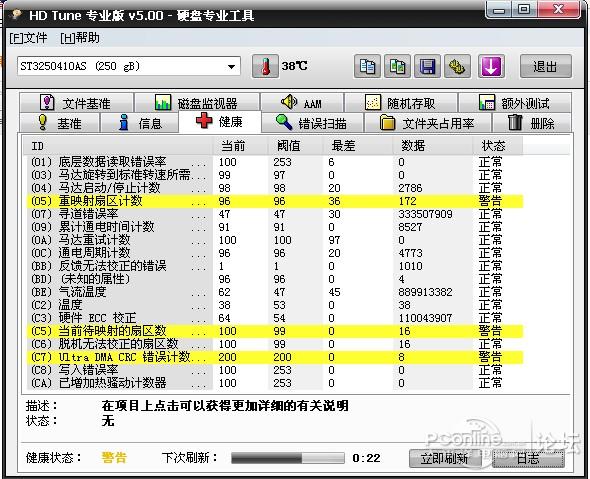Select row (C2) 温度
Screen dimensions: 590x479
click(x=275, y=305)
